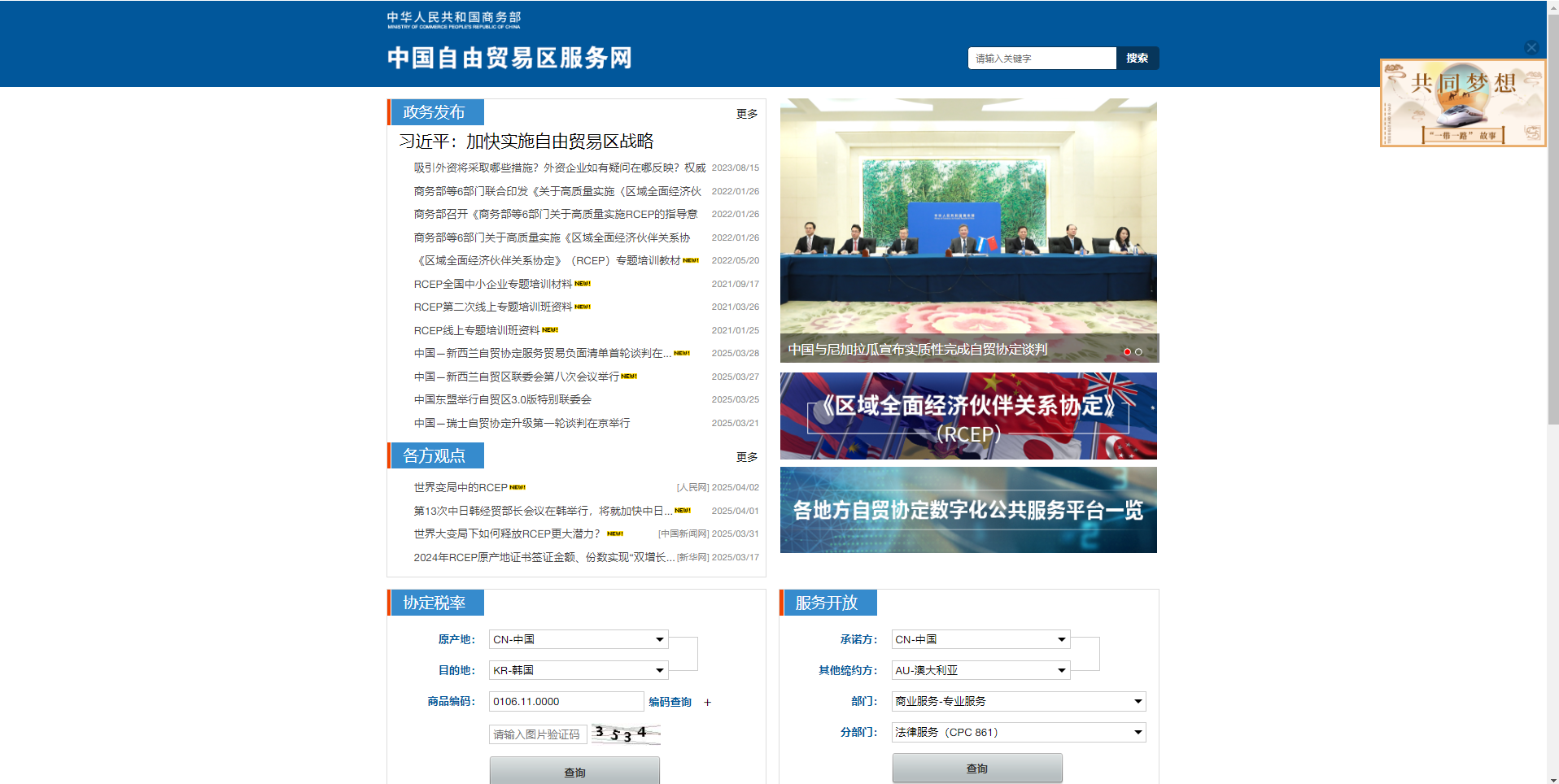The width and height of the screenshot is (1559, 784).
Task: Open the 承诺方 dropdown
Action: tap(980, 640)
